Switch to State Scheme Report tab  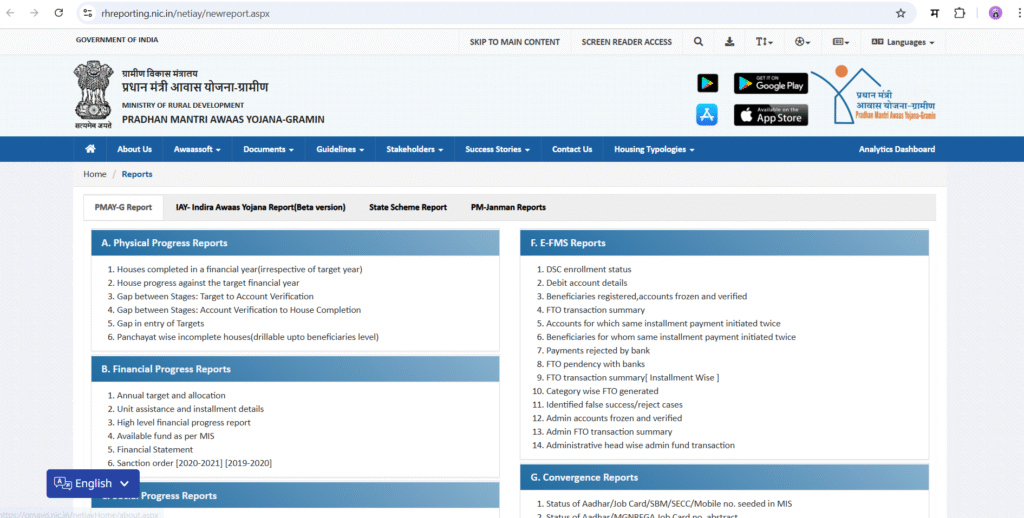point(408,207)
